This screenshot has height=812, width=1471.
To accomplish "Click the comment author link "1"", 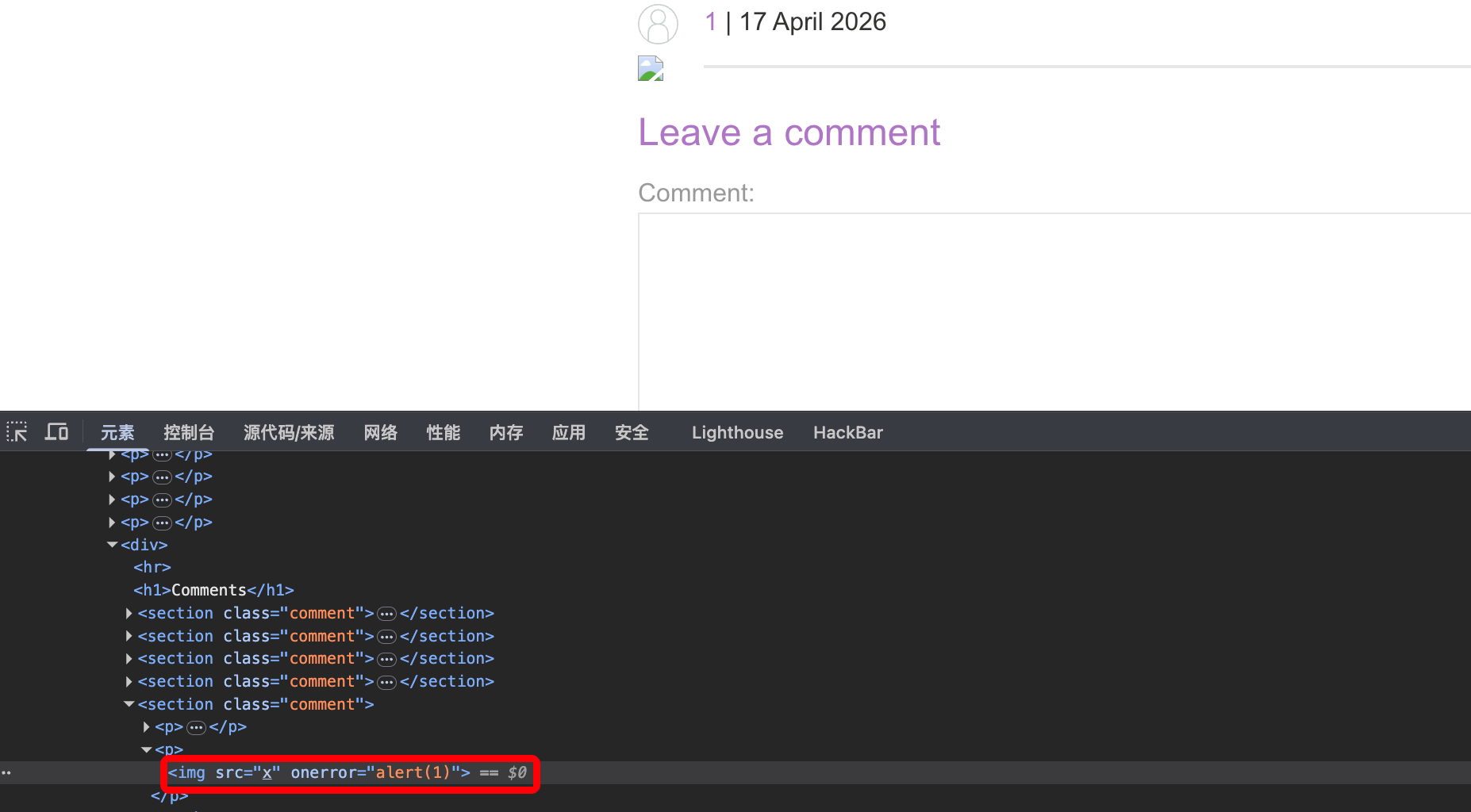I will pos(710,21).
